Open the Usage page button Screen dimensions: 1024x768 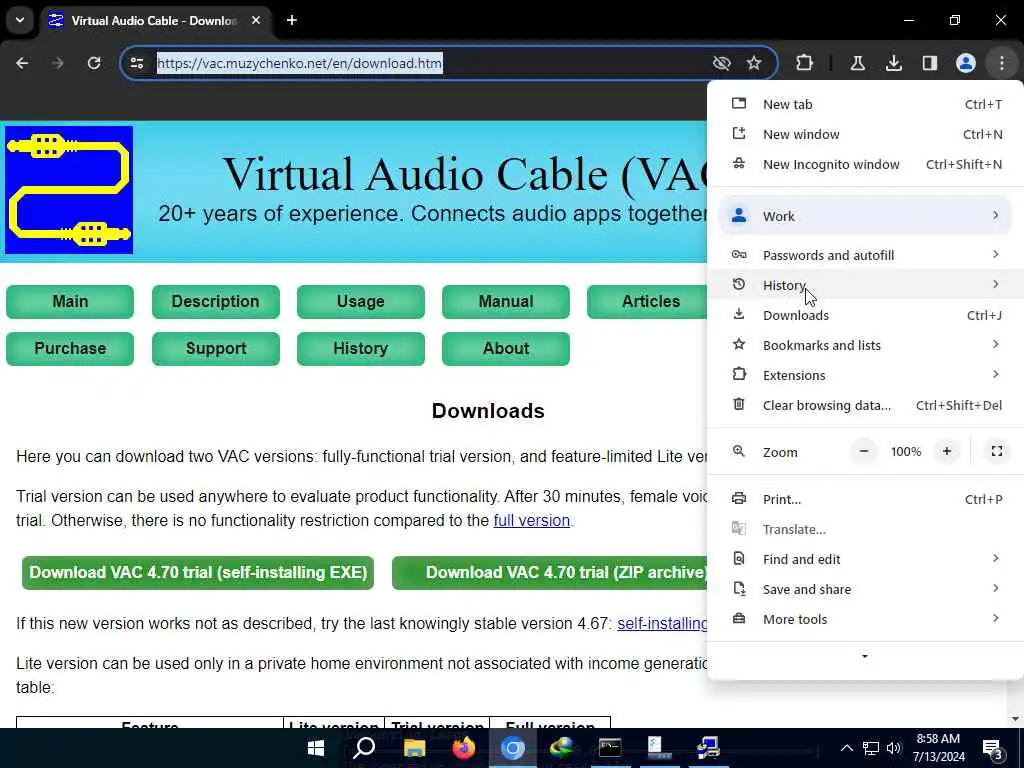[360, 302]
